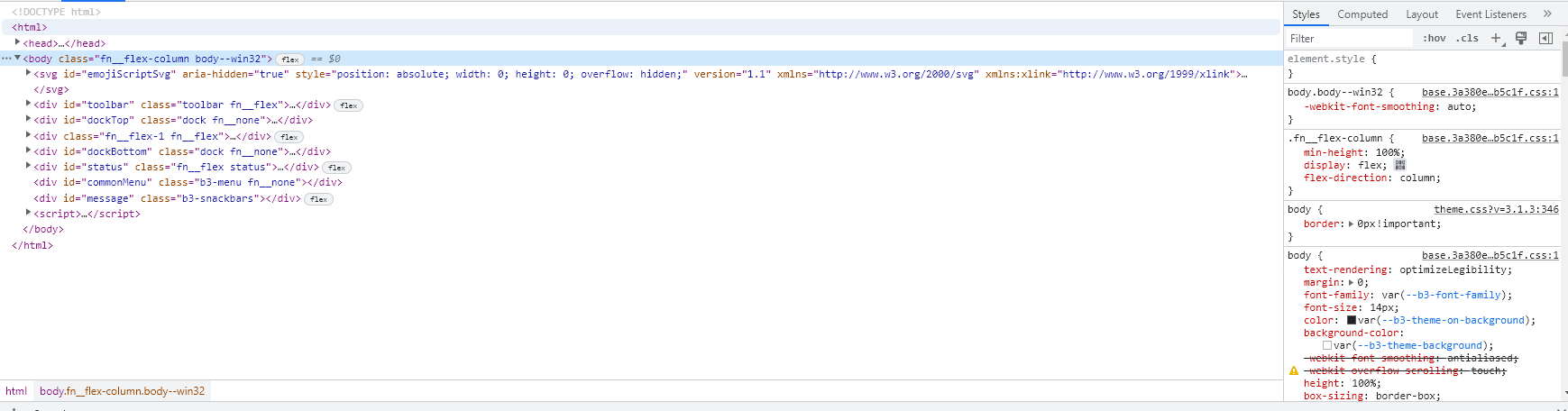Collapse the body element node

tap(17, 58)
